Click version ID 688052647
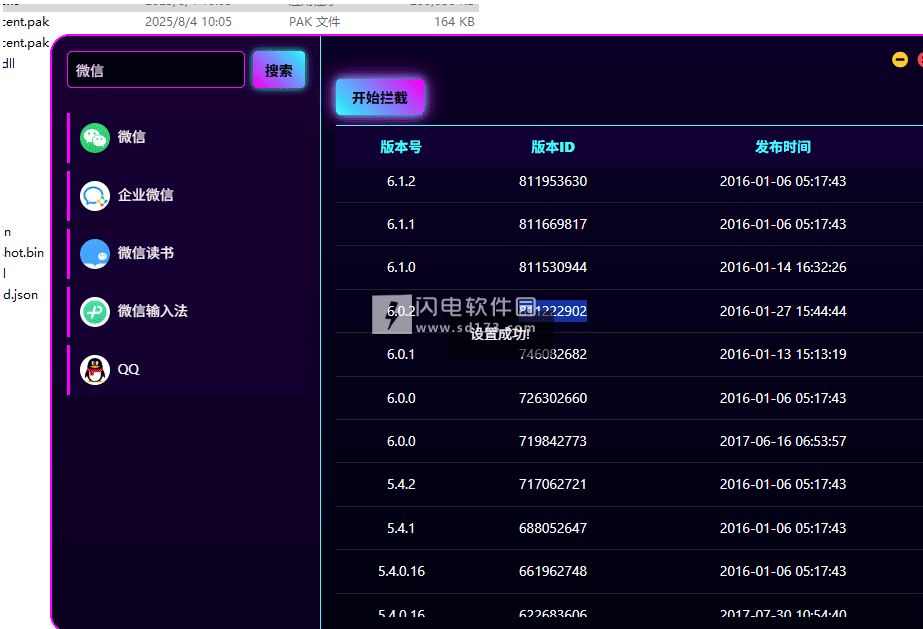 [x=553, y=528]
